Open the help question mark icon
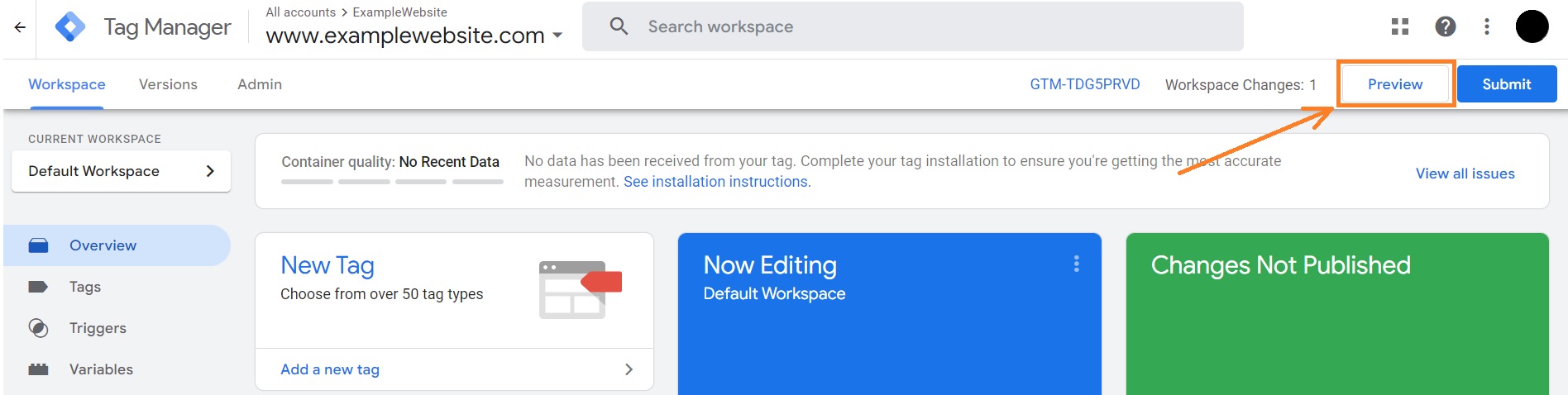 [1446, 26]
